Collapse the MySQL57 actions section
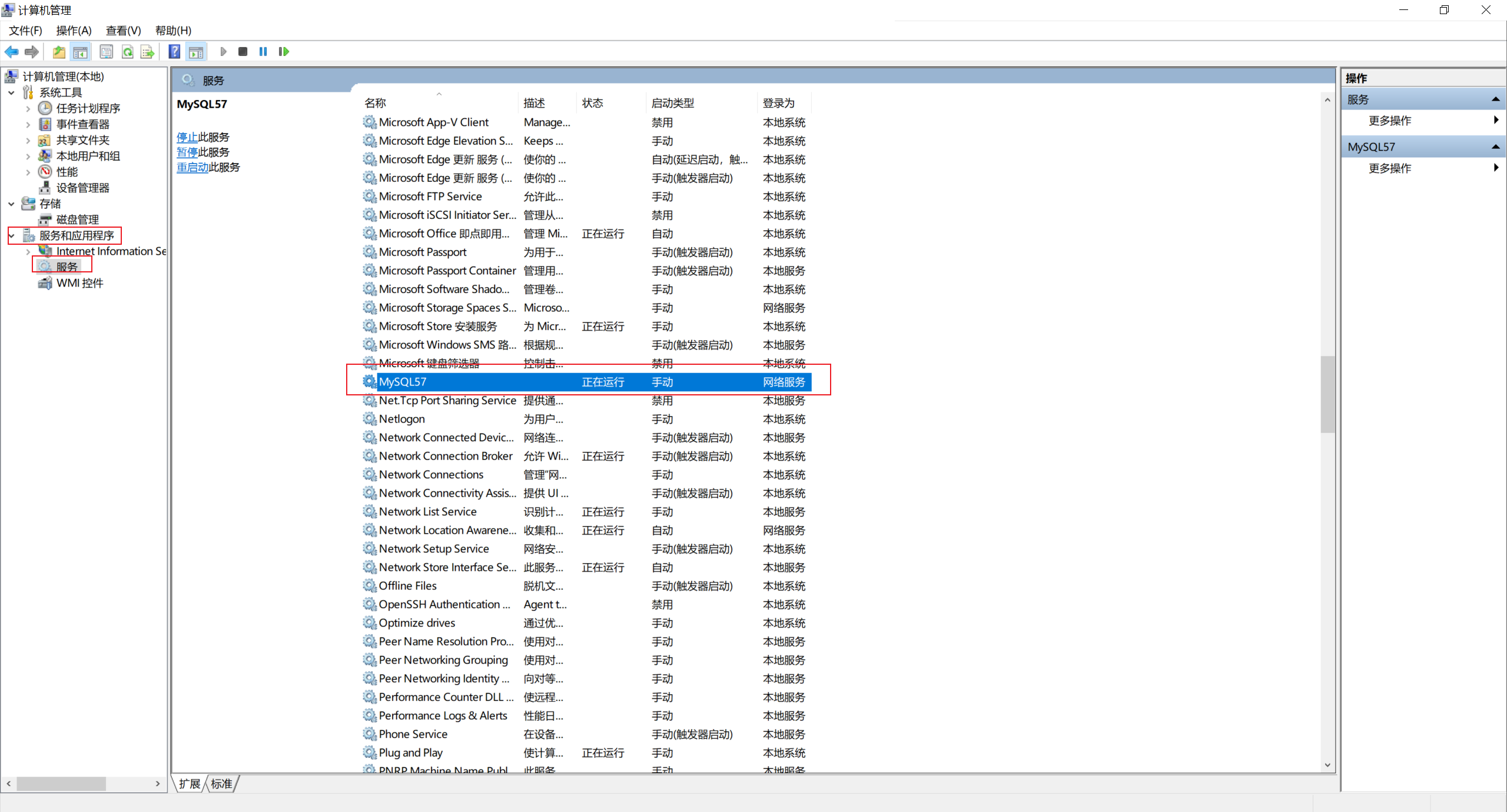The height and width of the screenshot is (812, 1507). [x=1495, y=147]
